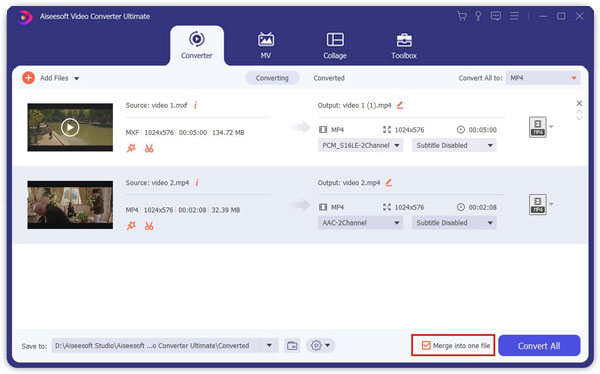Viewport: 600px width, 374px height.
Task: Open the Collage tab
Action: coord(335,46)
